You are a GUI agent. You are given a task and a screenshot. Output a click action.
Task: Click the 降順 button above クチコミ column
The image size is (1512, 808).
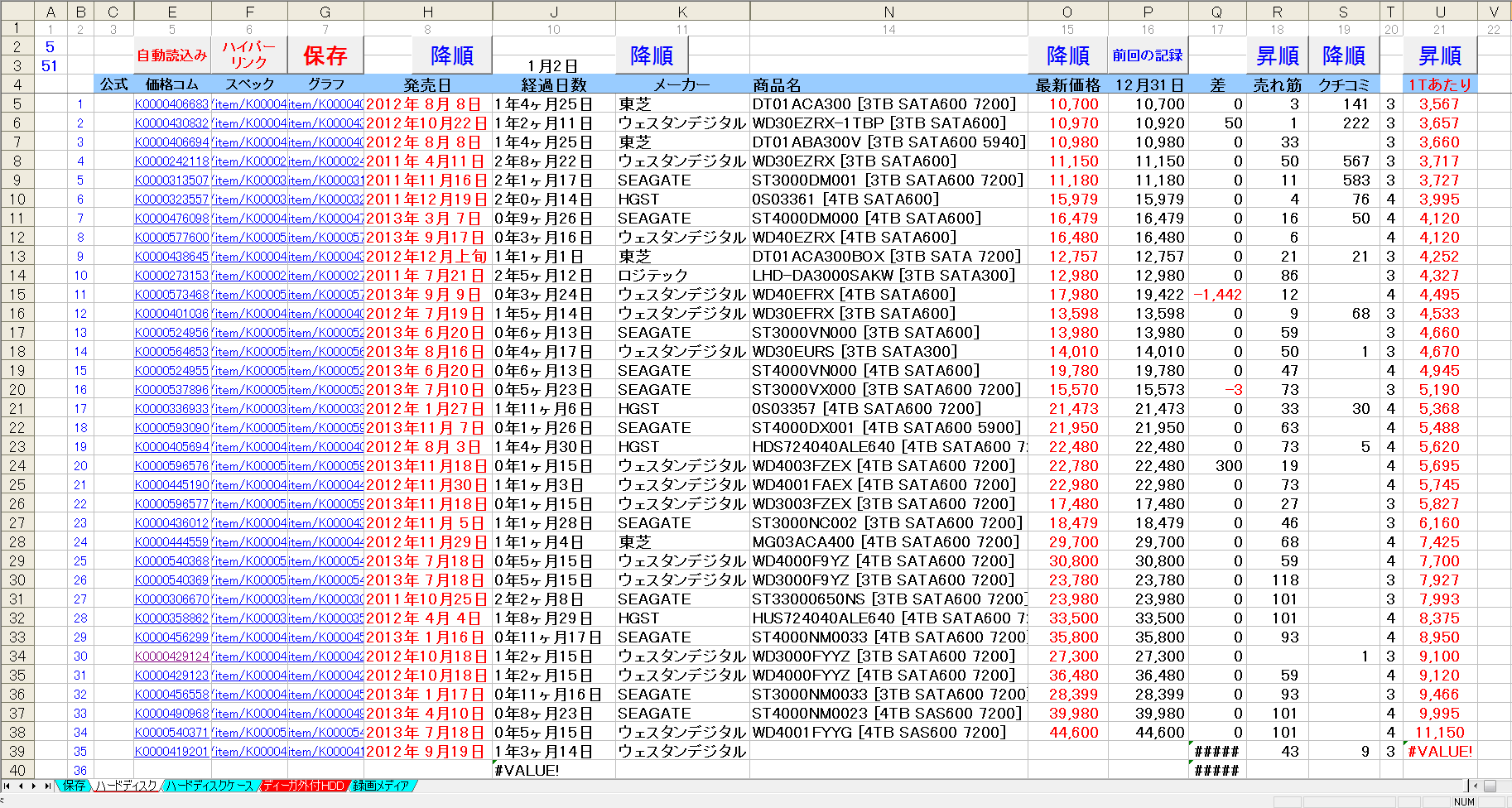(1344, 55)
